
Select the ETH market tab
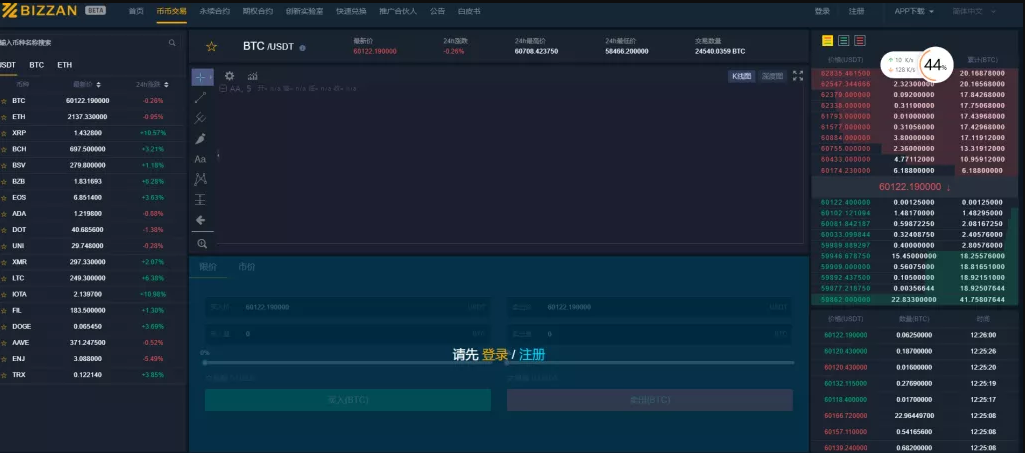pos(64,65)
